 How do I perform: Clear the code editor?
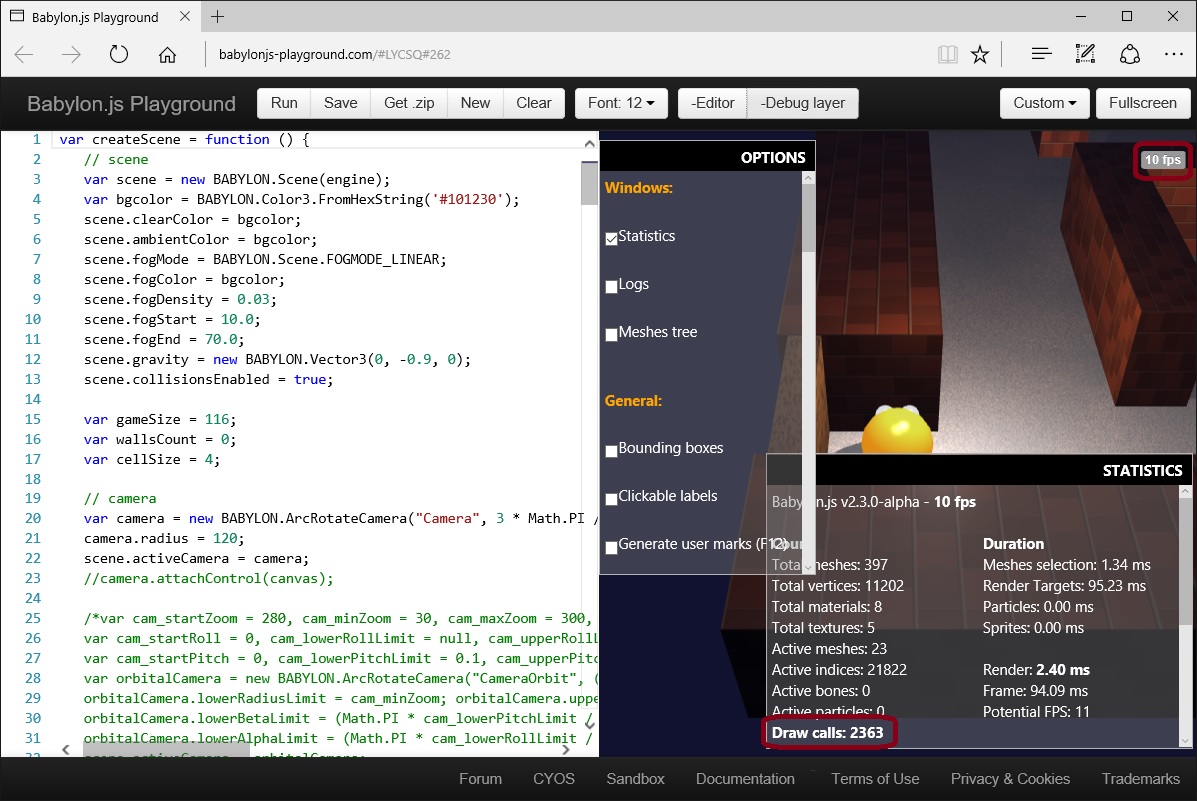(534, 103)
